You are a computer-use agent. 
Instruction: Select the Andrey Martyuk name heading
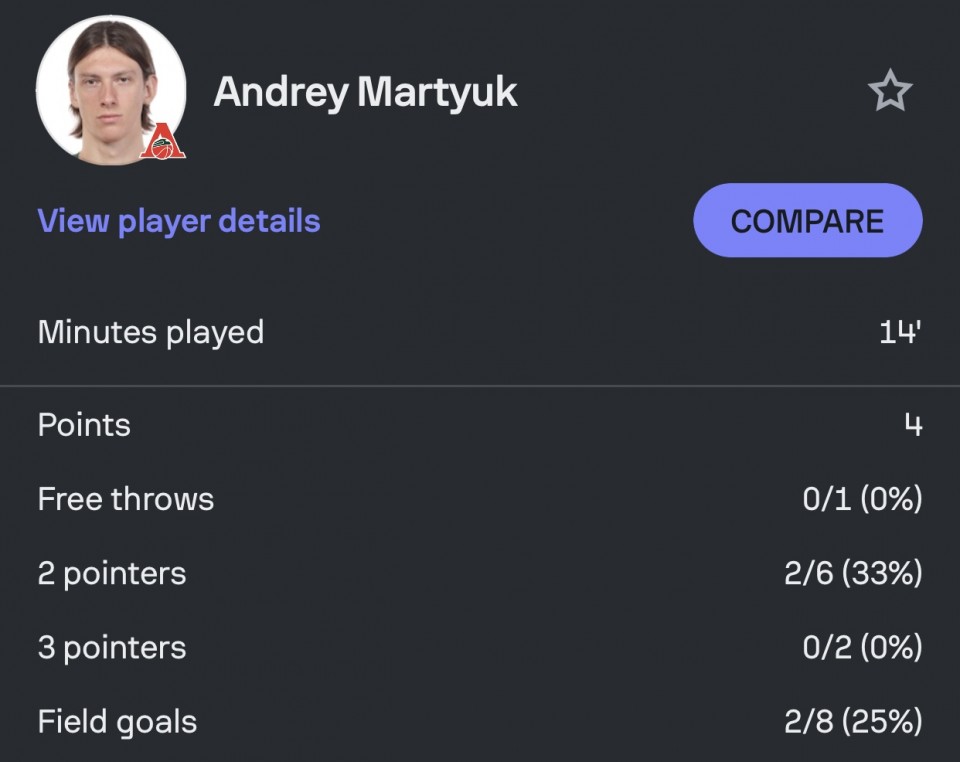pyautogui.click(x=366, y=92)
